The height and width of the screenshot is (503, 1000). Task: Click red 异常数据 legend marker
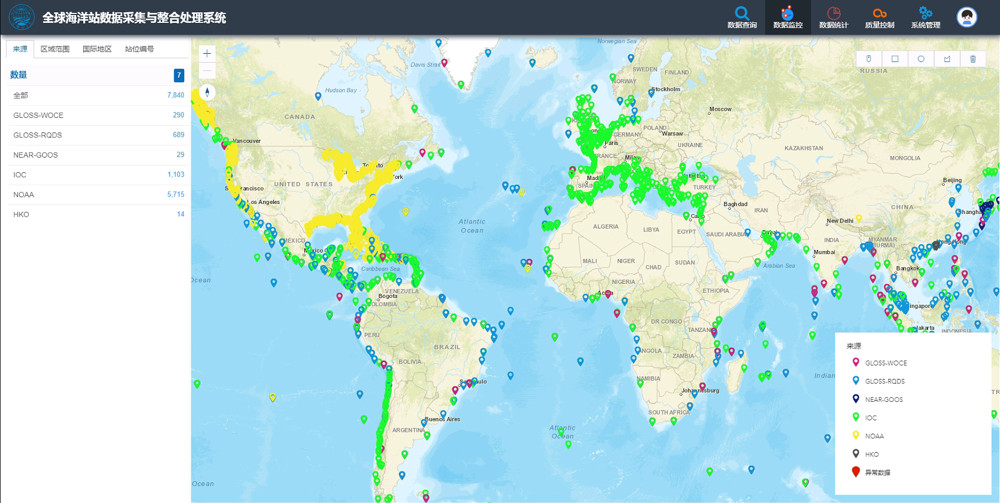[x=854, y=472]
